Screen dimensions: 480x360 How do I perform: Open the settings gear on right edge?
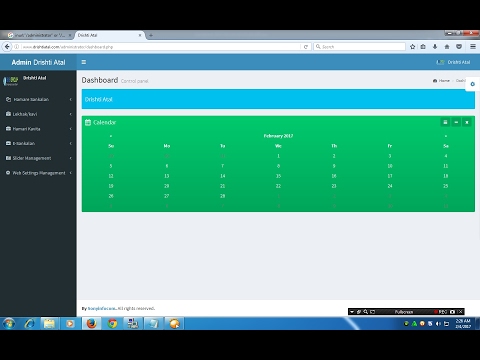(473, 84)
